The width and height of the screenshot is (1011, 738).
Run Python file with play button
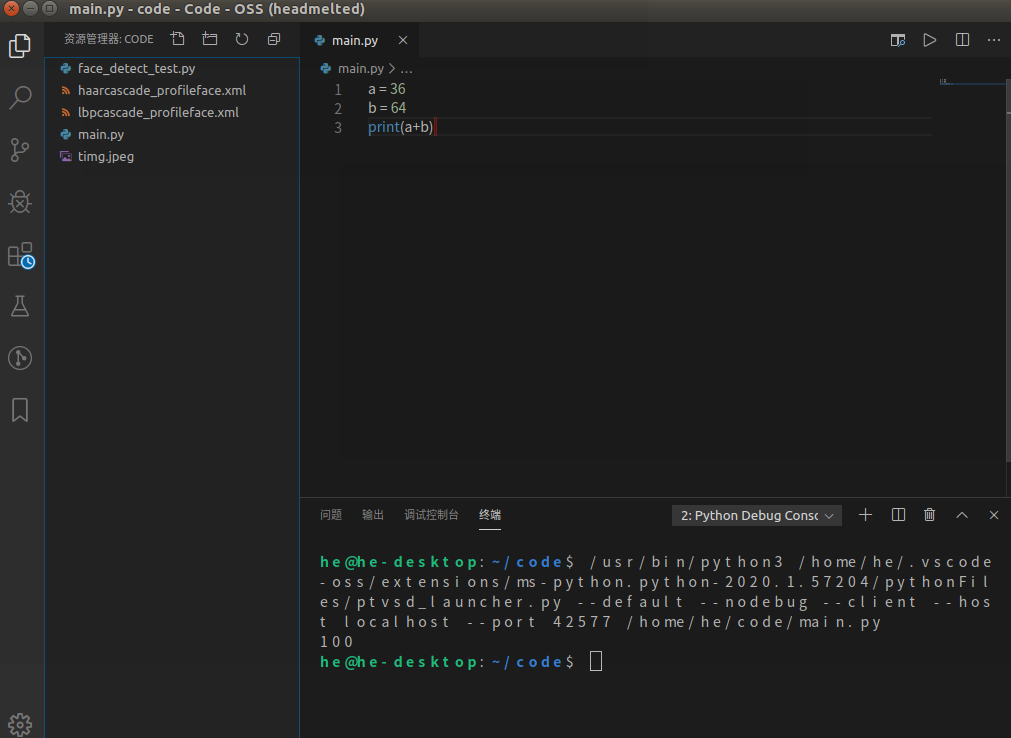coord(930,40)
